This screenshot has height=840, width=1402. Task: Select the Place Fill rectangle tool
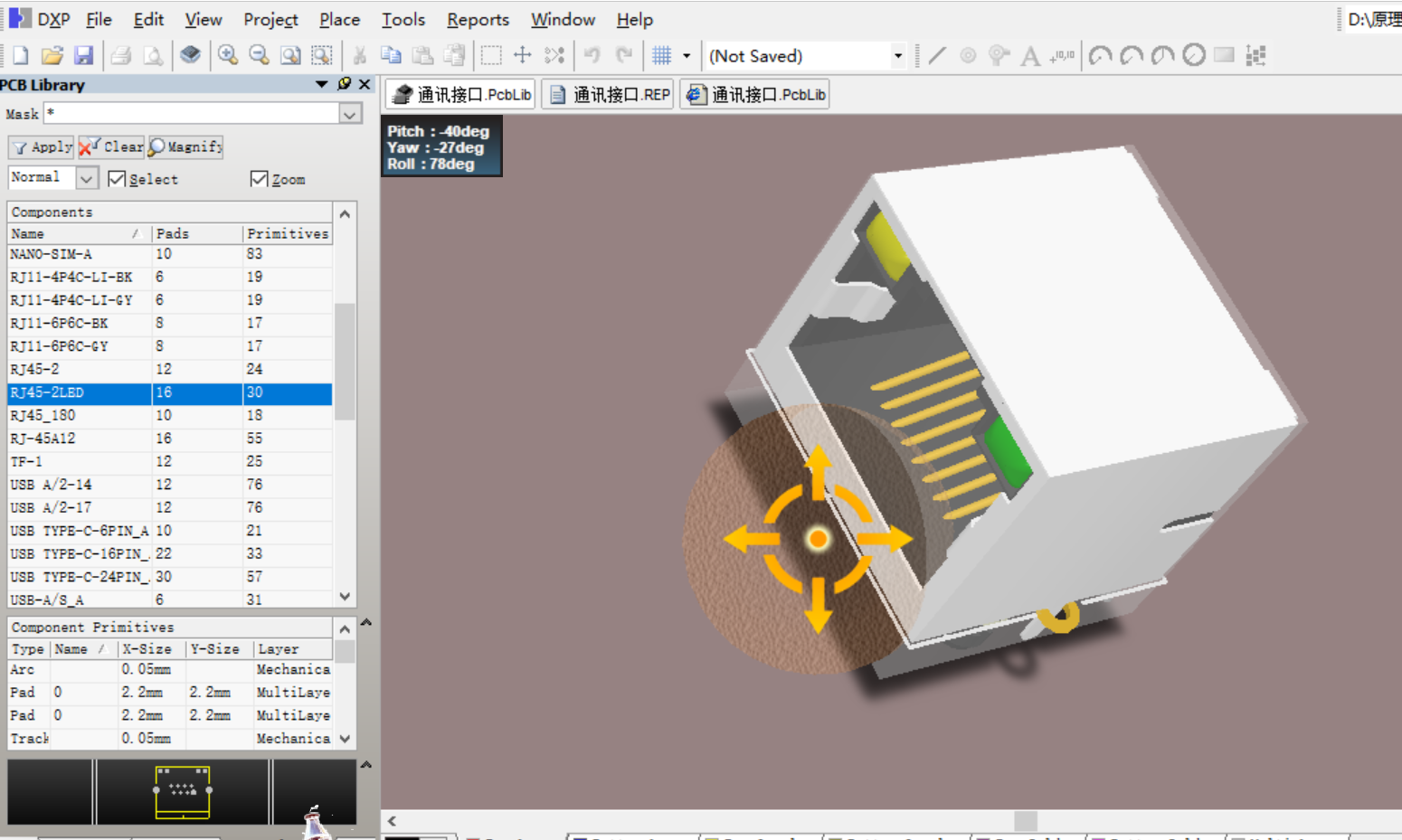1224,55
